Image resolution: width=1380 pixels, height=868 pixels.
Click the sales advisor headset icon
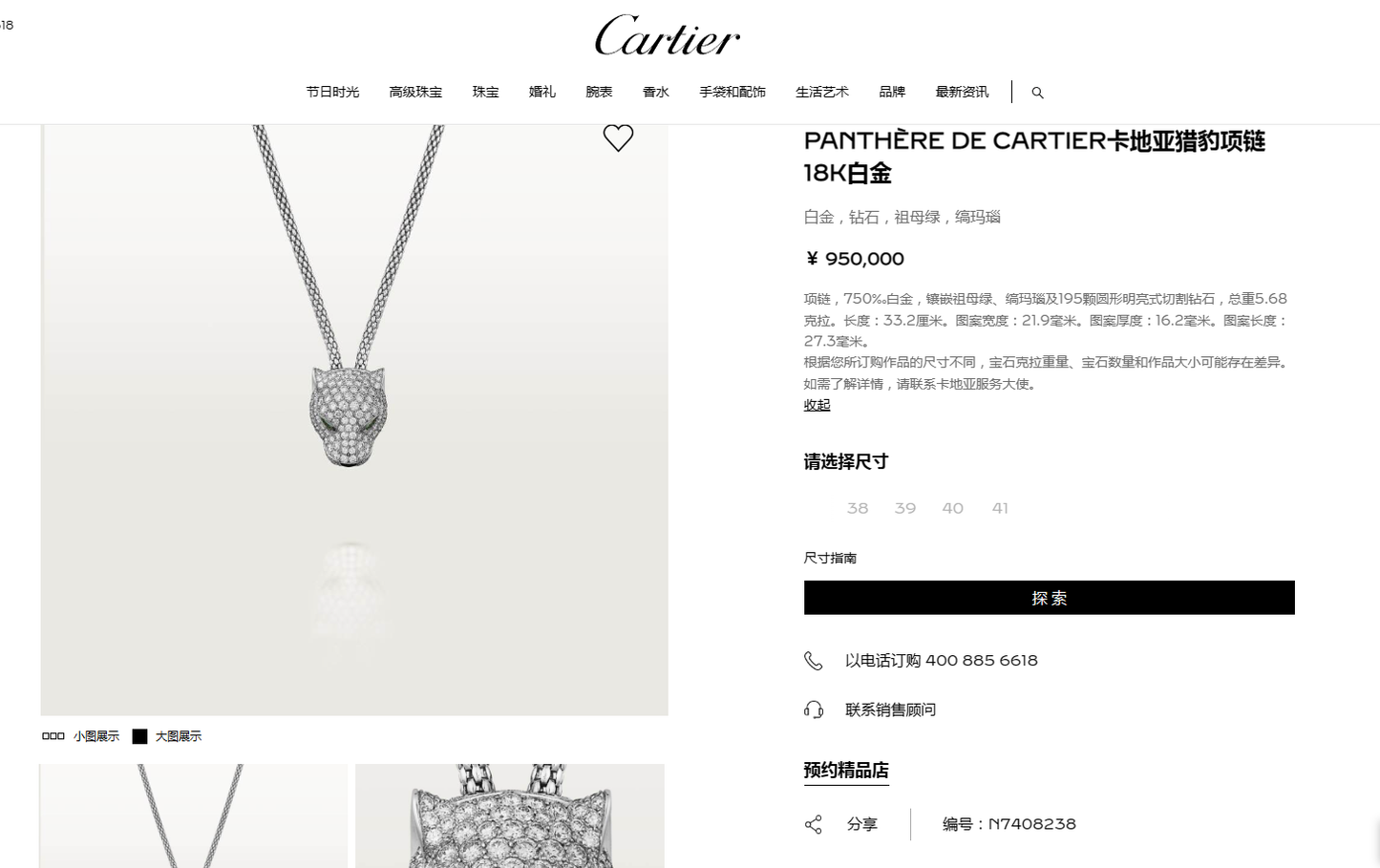tap(814, 709)
